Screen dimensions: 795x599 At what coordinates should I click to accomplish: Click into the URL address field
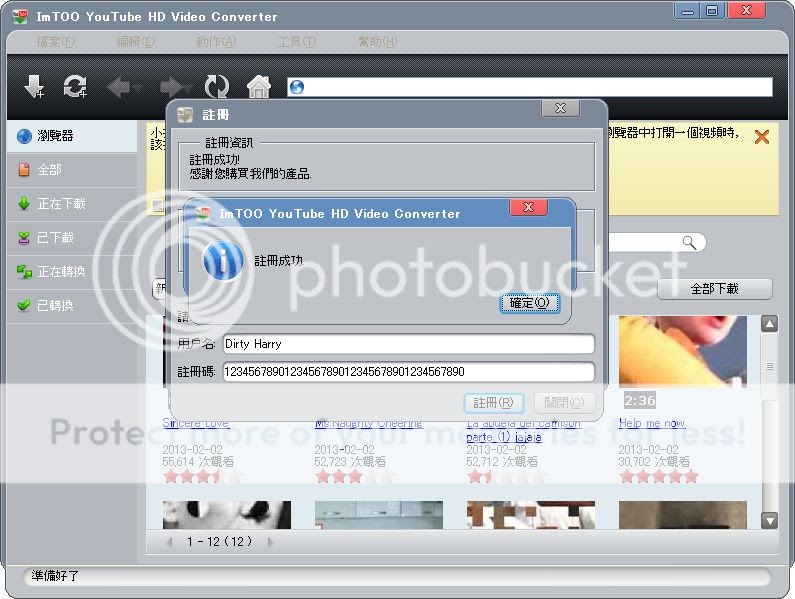point(530,87)
